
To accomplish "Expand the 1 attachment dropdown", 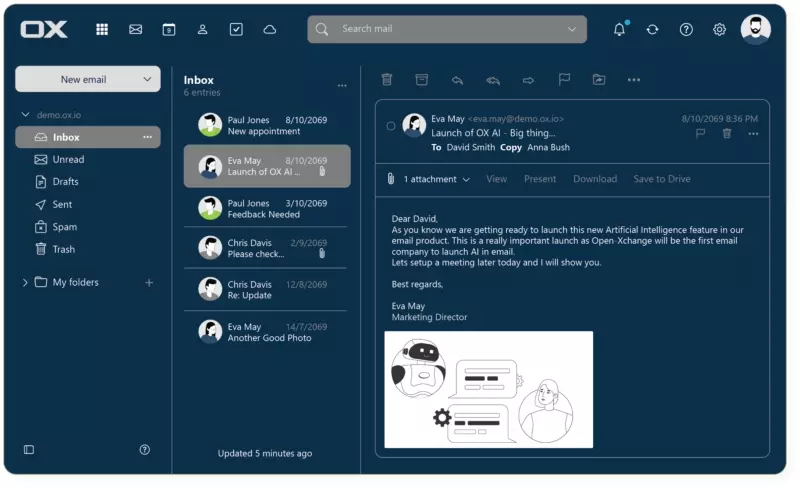I will pyautogui.click(x=436, y=179).
